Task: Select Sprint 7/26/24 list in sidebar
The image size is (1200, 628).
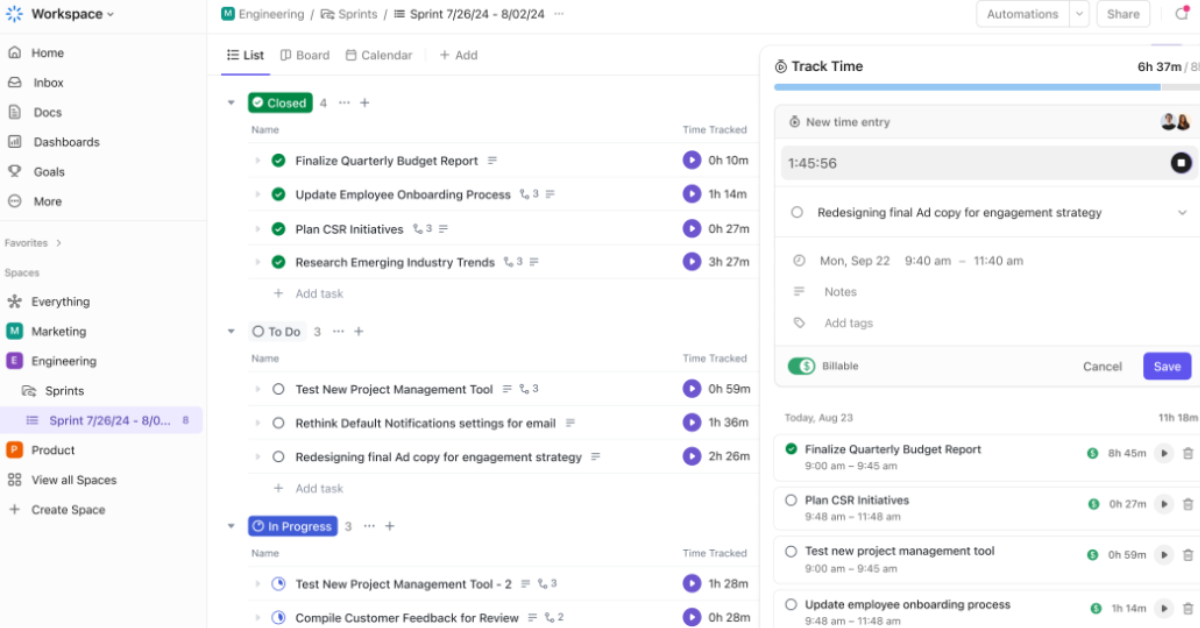Action: pyautogui.click(x=101, y=421)
